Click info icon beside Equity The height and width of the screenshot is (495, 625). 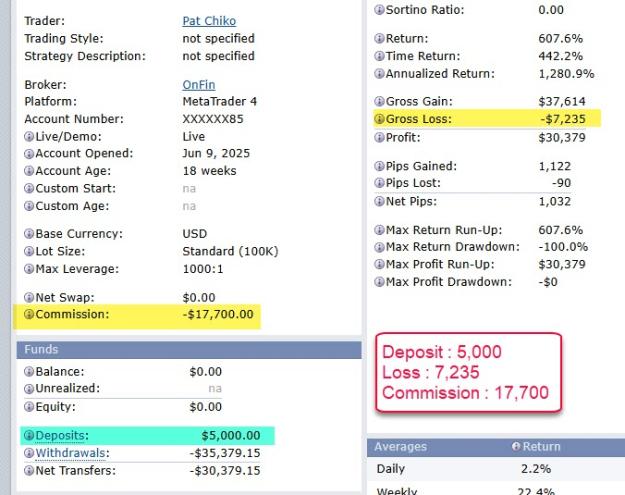pyautogui.click(x=29, y=407)
